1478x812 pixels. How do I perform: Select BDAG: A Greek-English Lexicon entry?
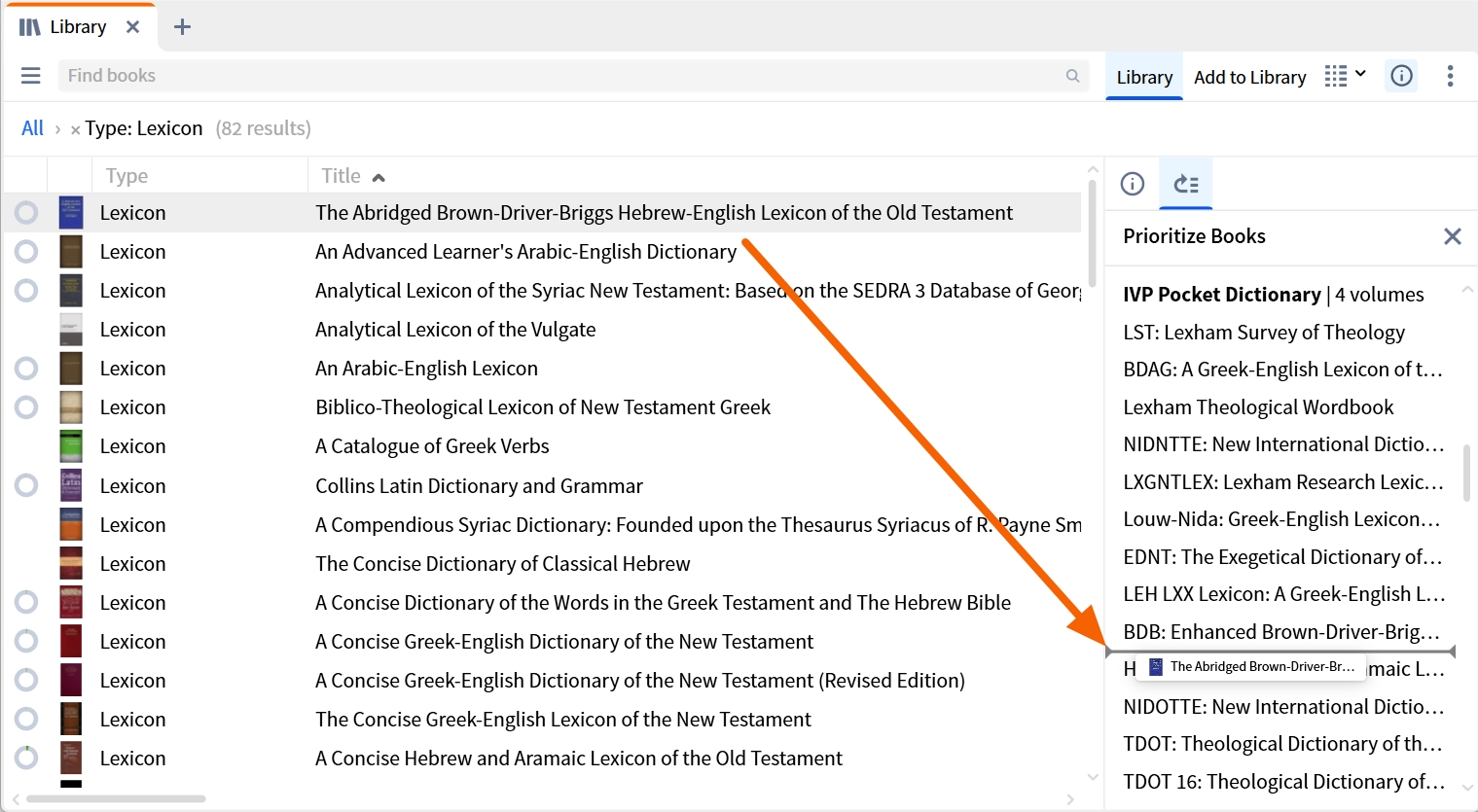coord(1282,370)
